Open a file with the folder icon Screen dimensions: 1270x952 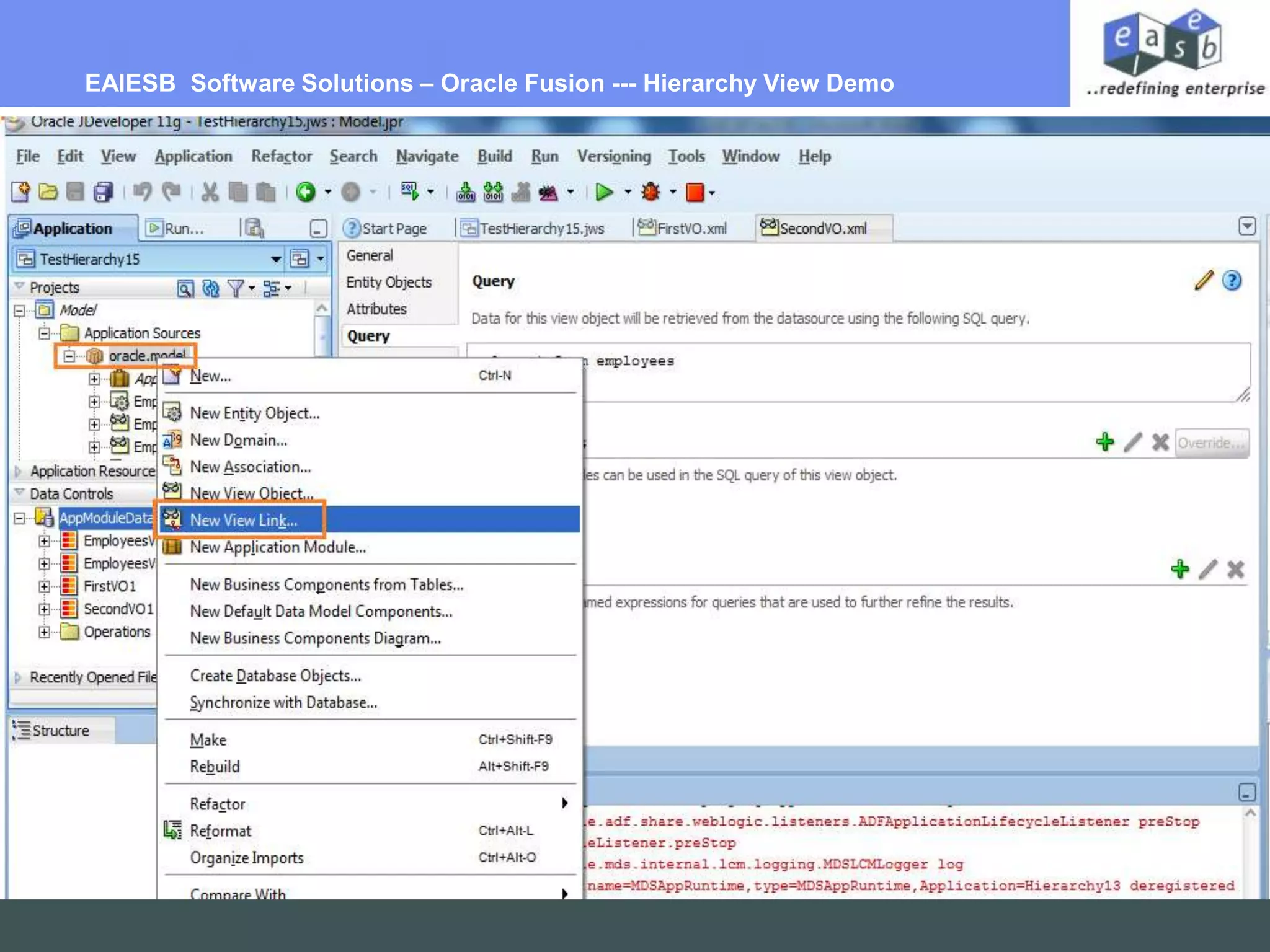48,192
